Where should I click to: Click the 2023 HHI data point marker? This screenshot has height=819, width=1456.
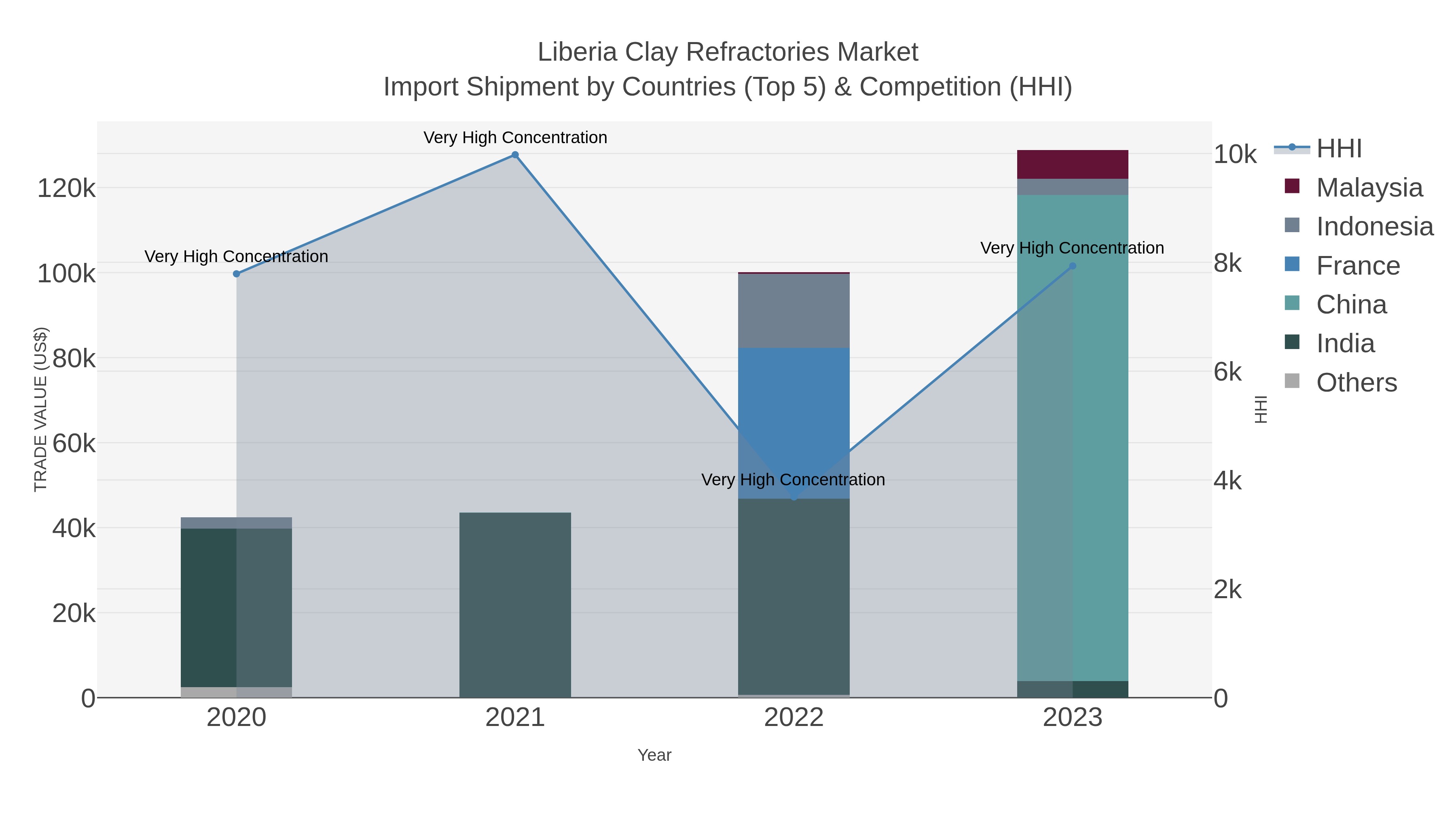(1073, 266)
